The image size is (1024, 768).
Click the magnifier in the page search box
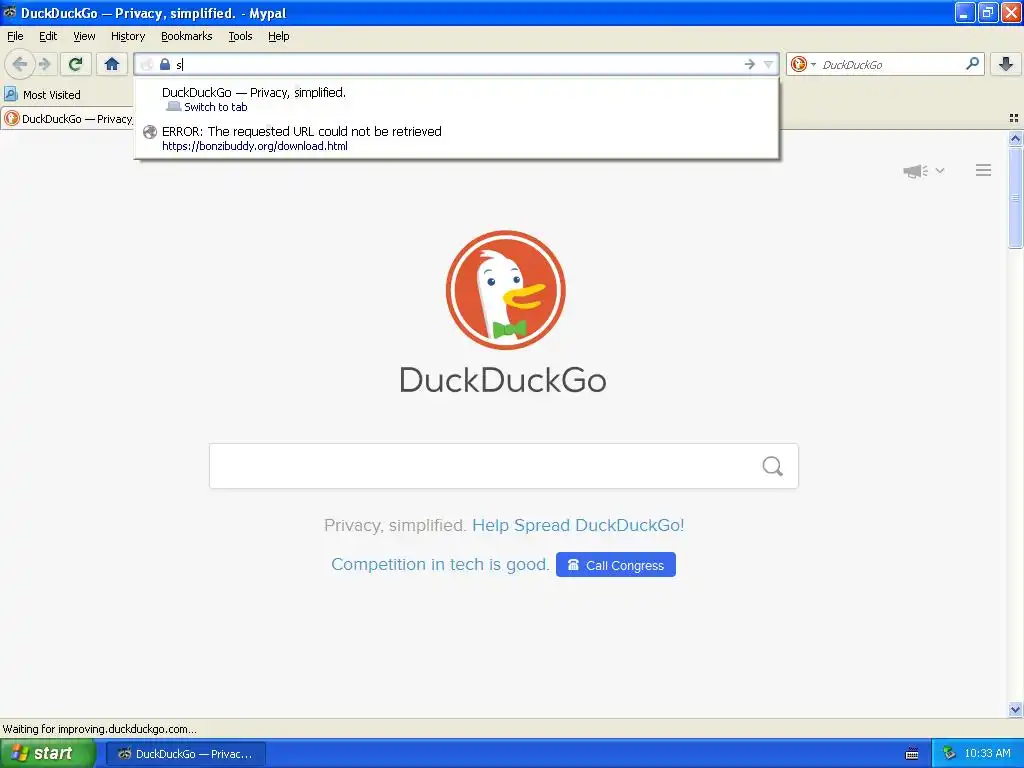coord(773,466)
